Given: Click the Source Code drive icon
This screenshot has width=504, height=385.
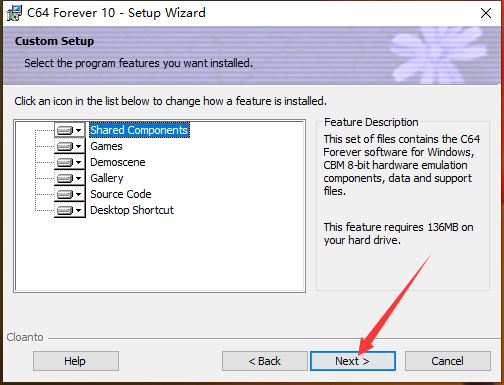Looking at the screenshot, I should pos(65,194).
